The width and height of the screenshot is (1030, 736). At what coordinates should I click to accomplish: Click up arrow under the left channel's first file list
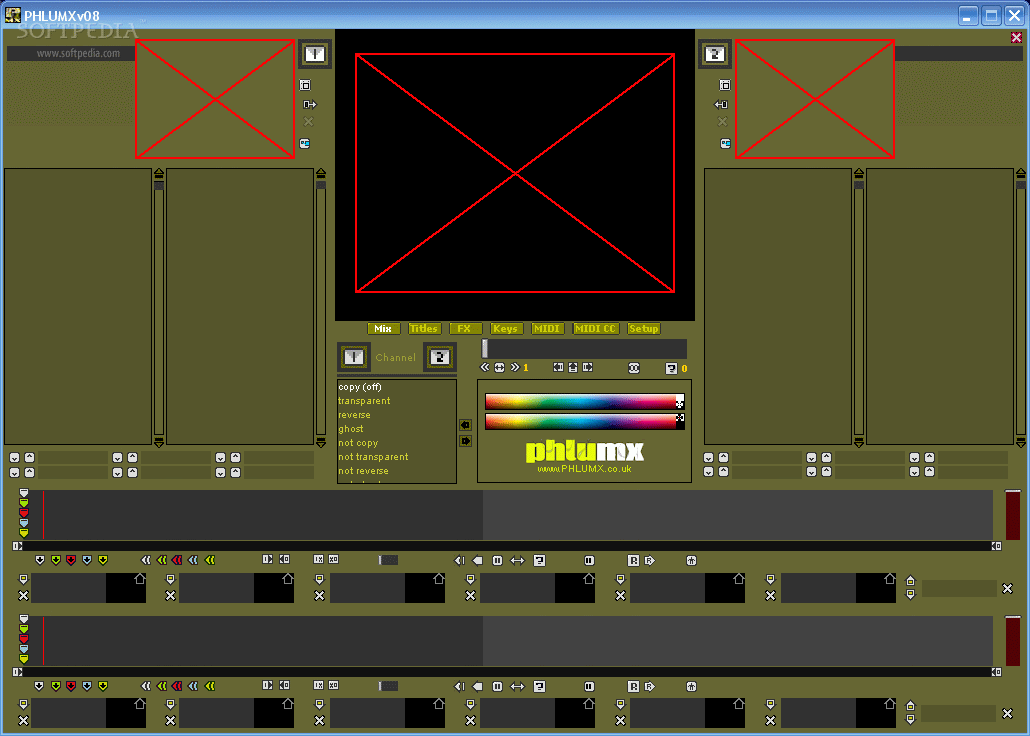(x=30, y=457)
